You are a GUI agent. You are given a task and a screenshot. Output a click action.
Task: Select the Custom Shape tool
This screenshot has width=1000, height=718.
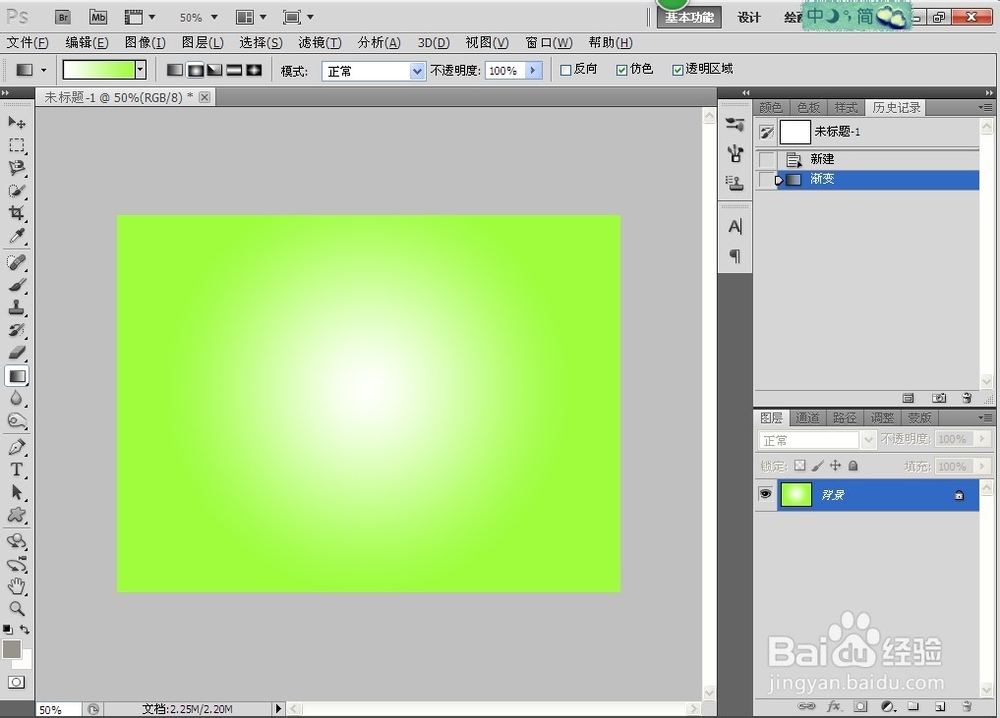tap(17, 515)
